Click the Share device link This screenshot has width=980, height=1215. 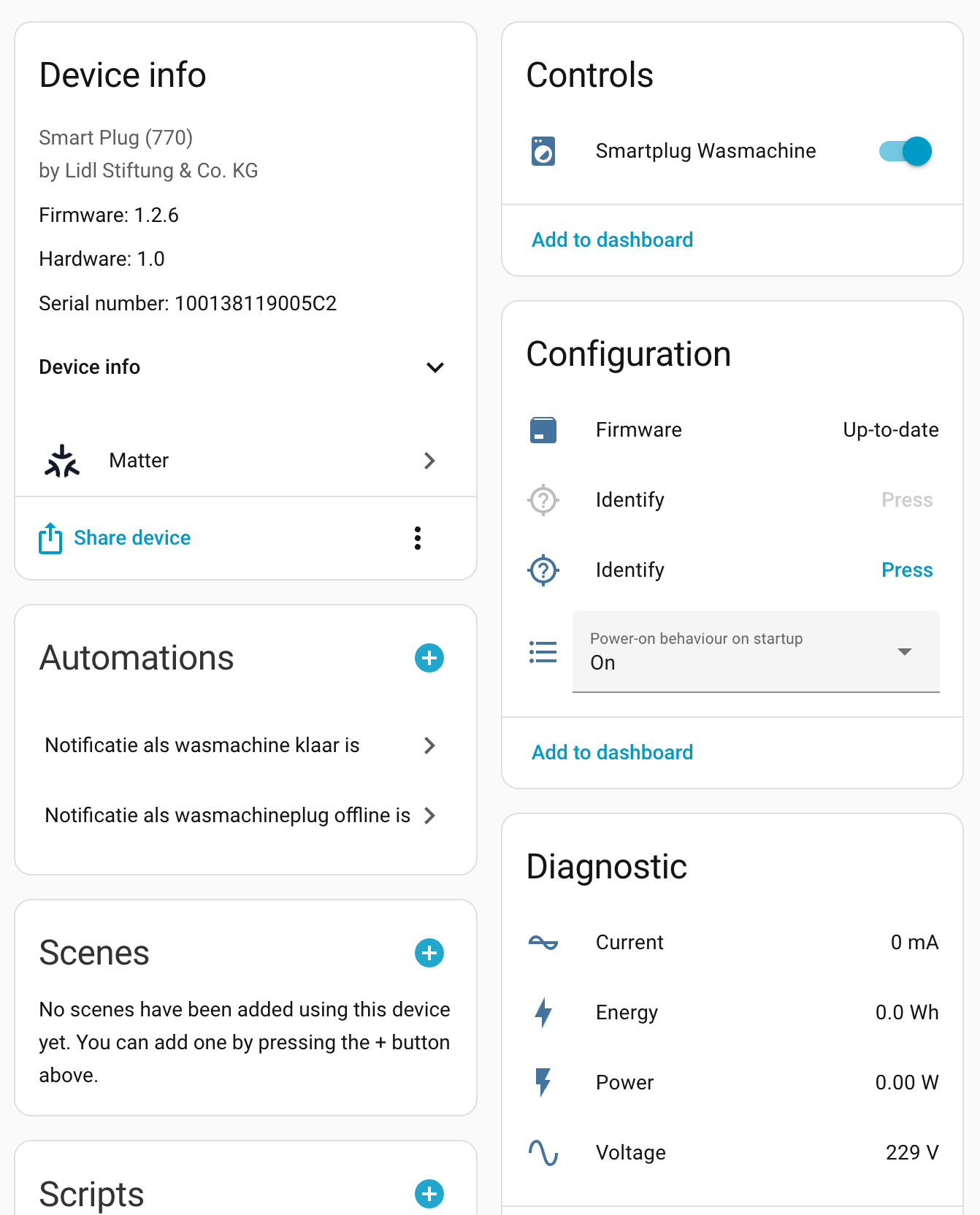[131, 538]
